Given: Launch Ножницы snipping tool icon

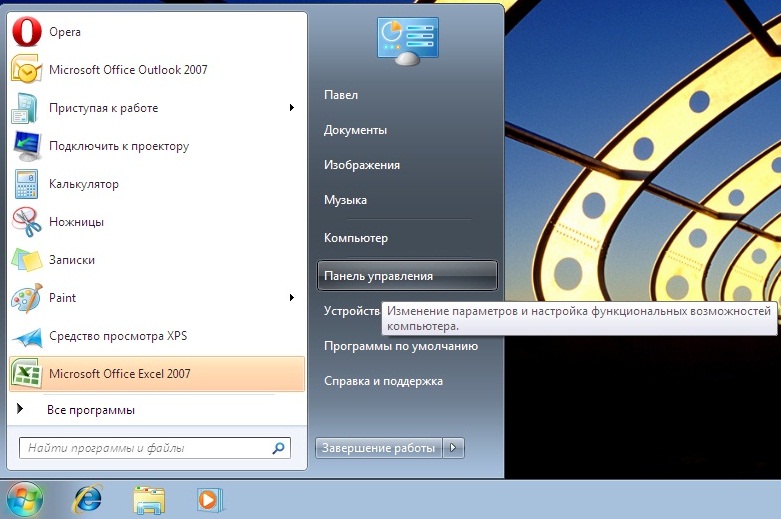Looking at the screenshot, I should click(x=26, y=222).
